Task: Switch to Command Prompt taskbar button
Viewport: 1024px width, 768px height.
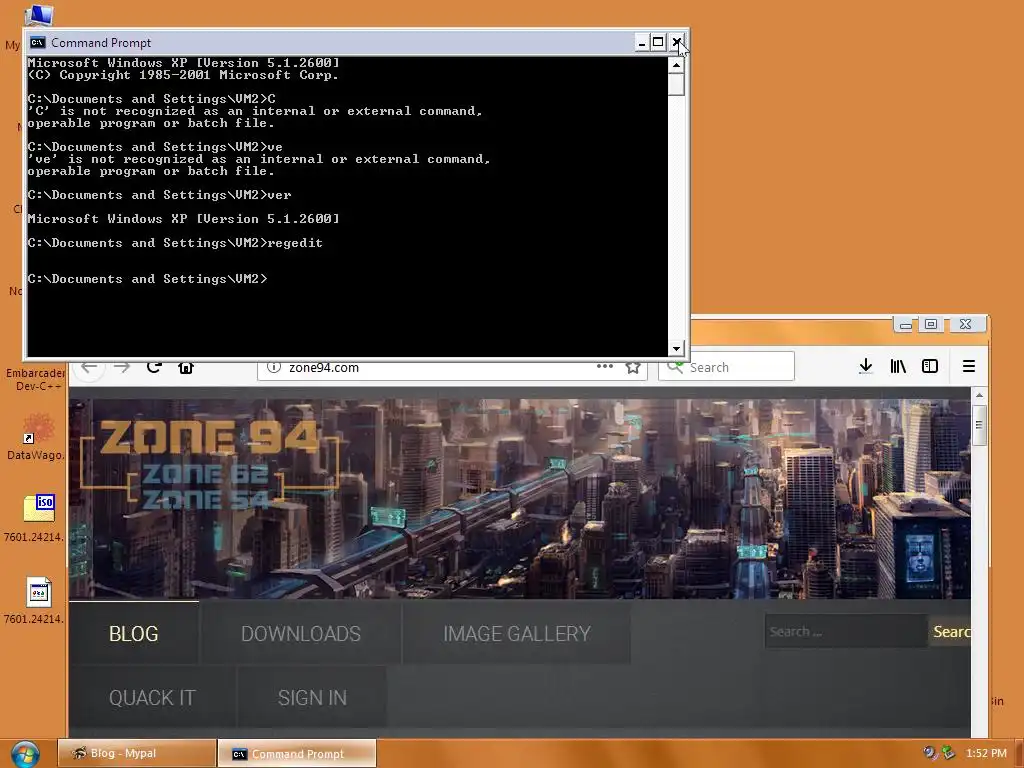Action: 297,754
